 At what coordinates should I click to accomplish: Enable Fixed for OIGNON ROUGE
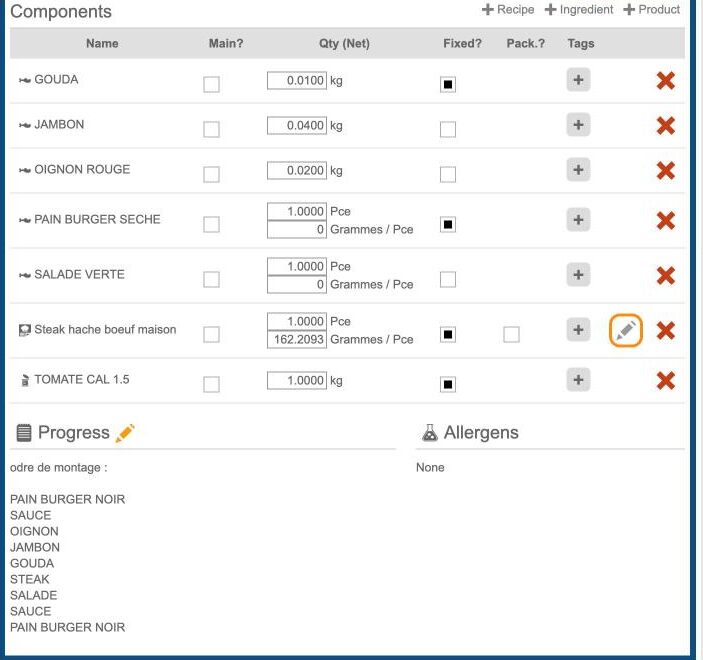click(x=448, y=174)
